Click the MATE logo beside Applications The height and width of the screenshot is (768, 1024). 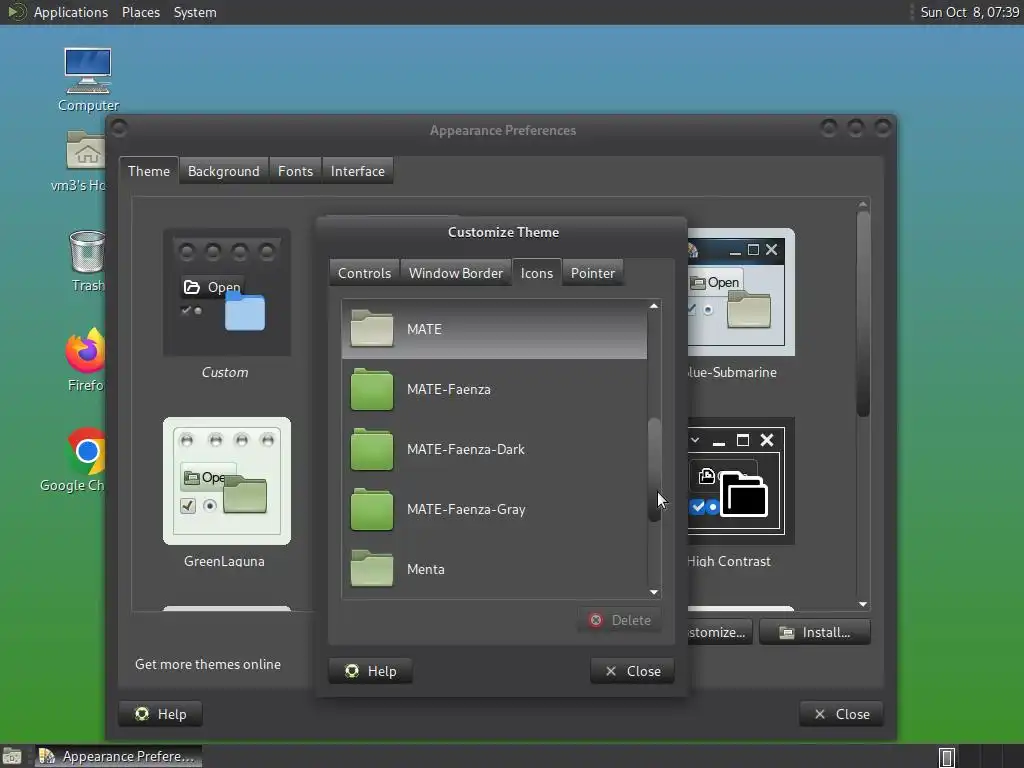[x=16, y=12]
